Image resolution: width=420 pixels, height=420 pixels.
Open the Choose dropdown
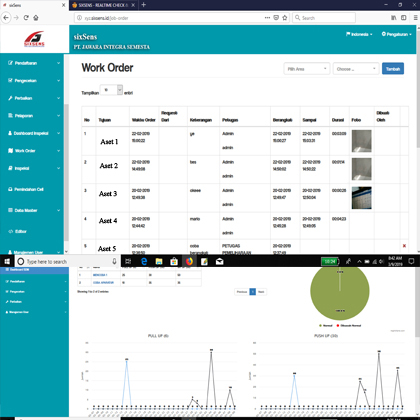point(356,69)
